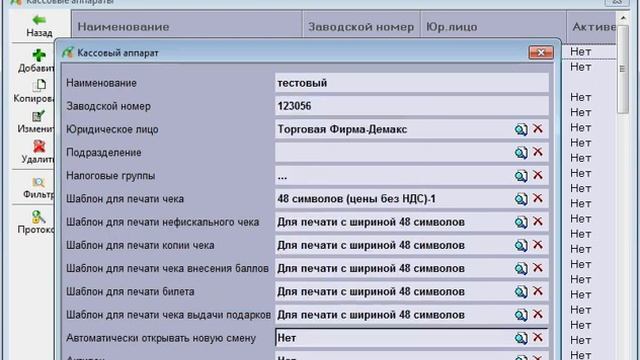This screenshot has width=640, height=360.
Task: Sort by Наименование column header
Action: pyautogui.click(x=187, y=27)
